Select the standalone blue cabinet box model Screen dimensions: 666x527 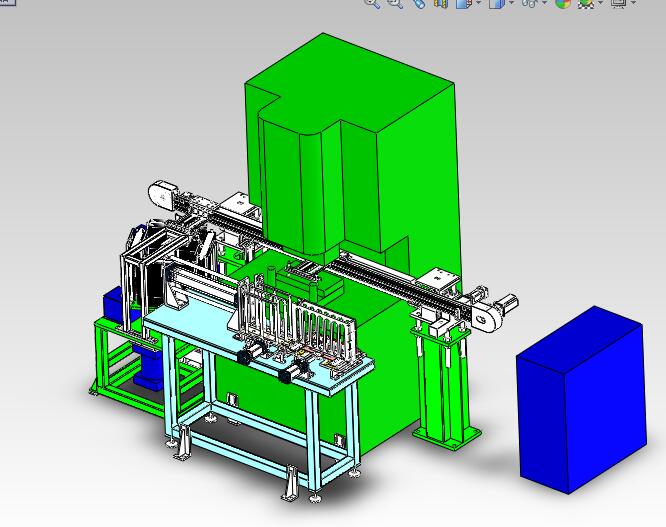click(582, 400)
